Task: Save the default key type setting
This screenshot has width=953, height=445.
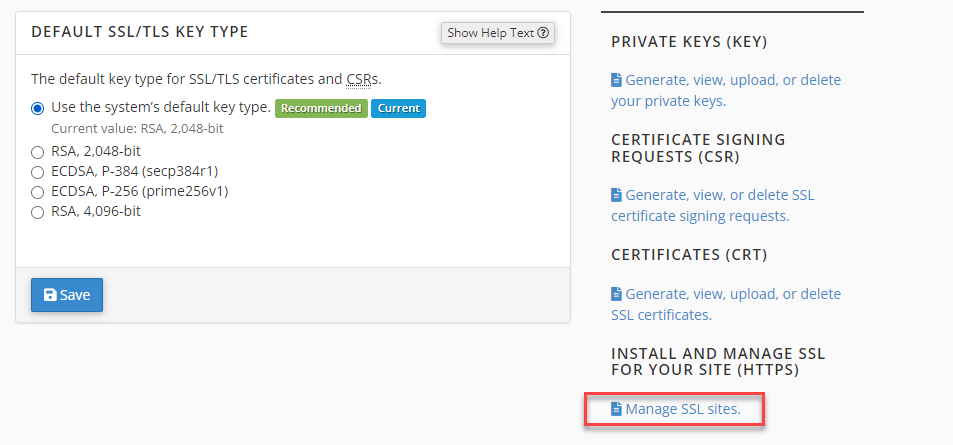Action: [x=67, y=295]
